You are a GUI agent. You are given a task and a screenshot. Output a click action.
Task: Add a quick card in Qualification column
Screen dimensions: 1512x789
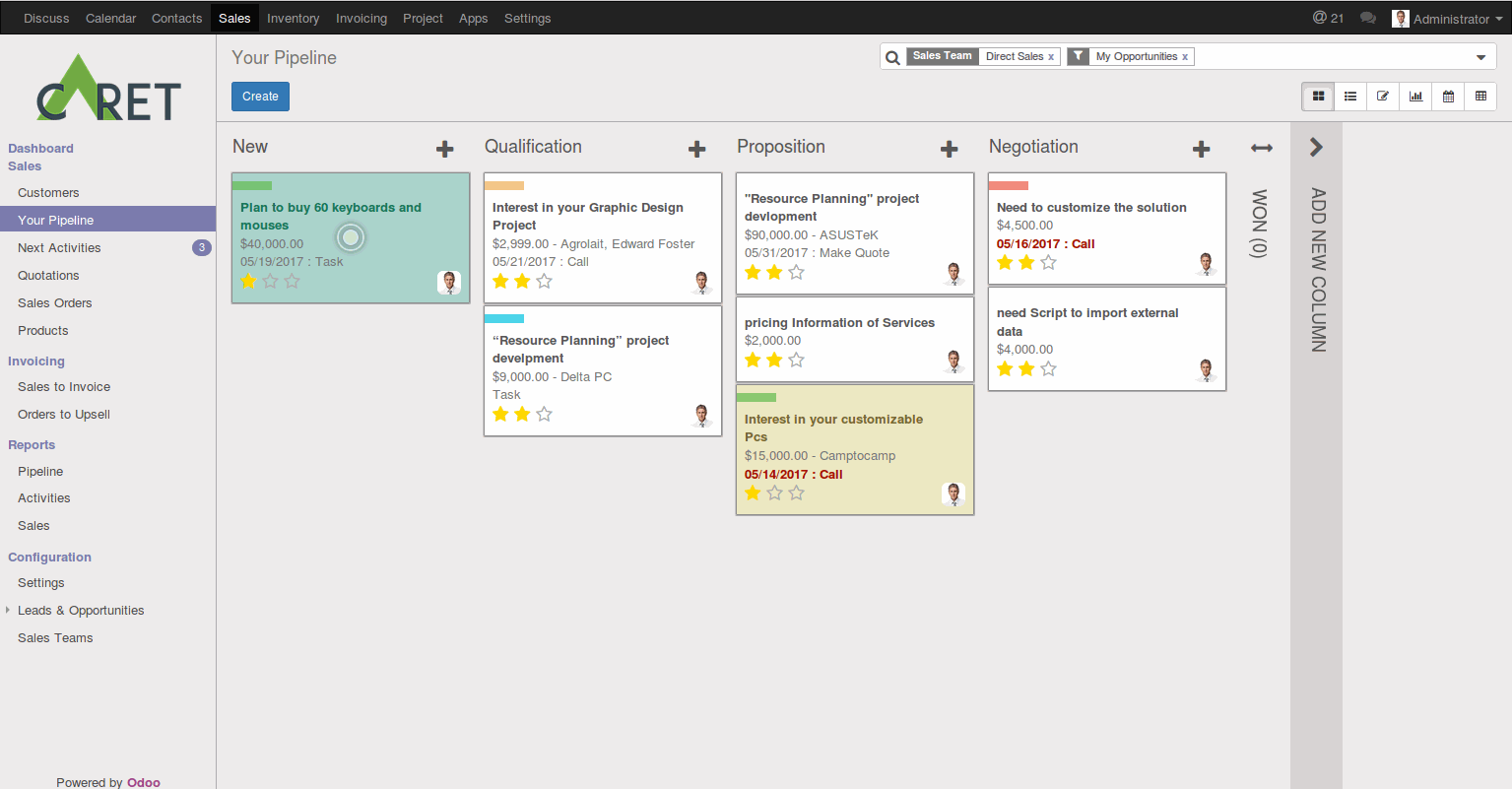coord(697,149)
